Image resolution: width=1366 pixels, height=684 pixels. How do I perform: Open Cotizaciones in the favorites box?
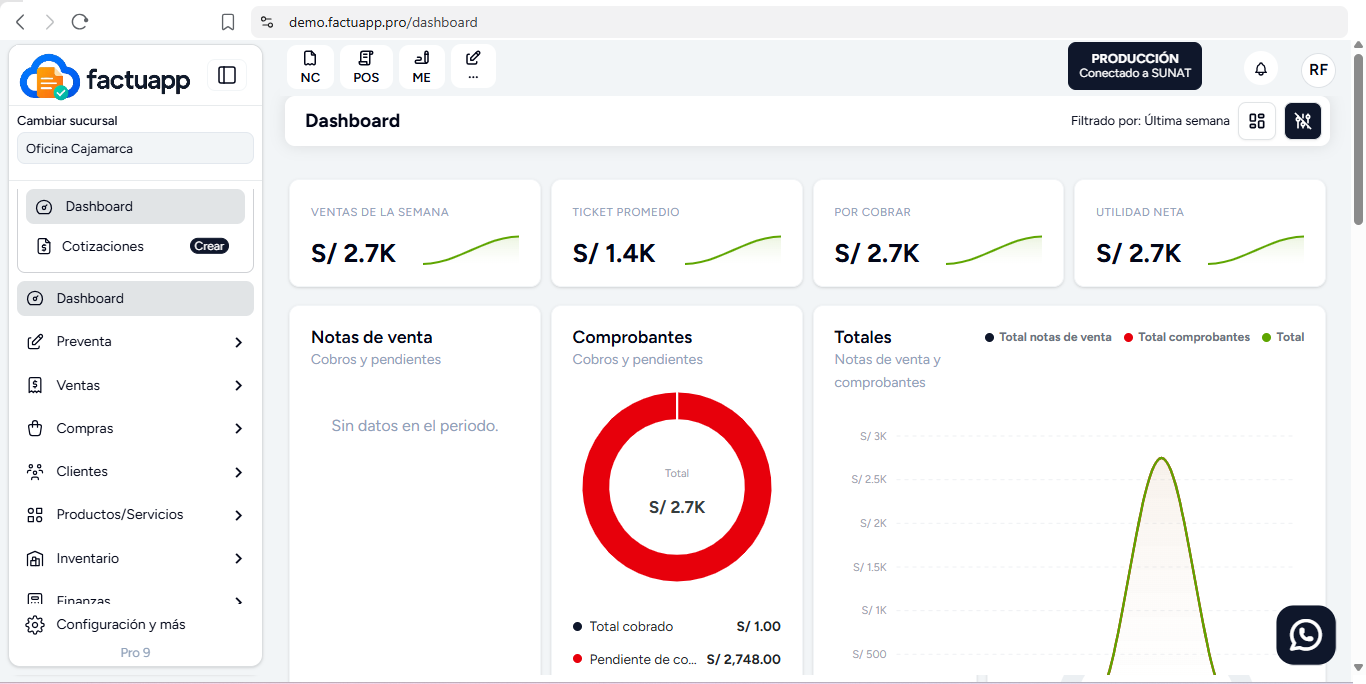[x=103, y=246]
